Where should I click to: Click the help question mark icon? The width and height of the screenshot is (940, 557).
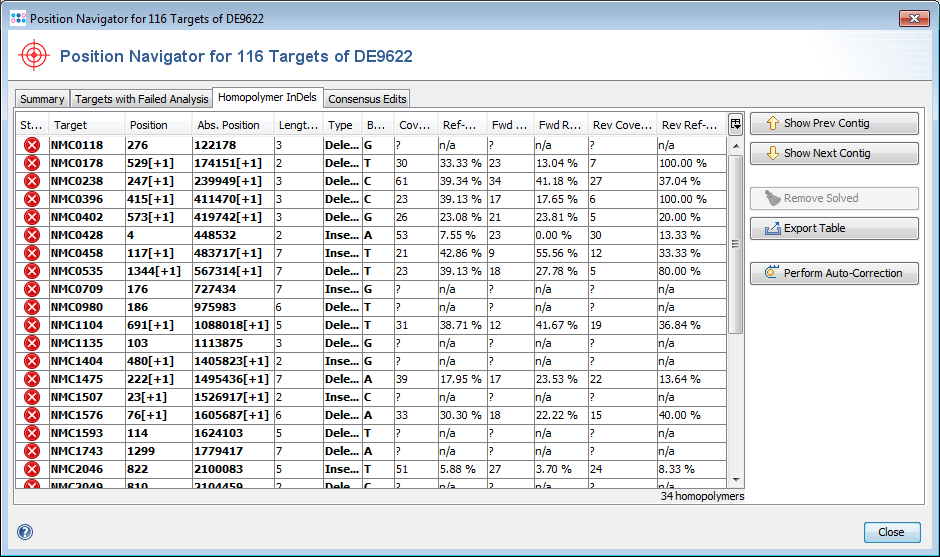[25, 532]
